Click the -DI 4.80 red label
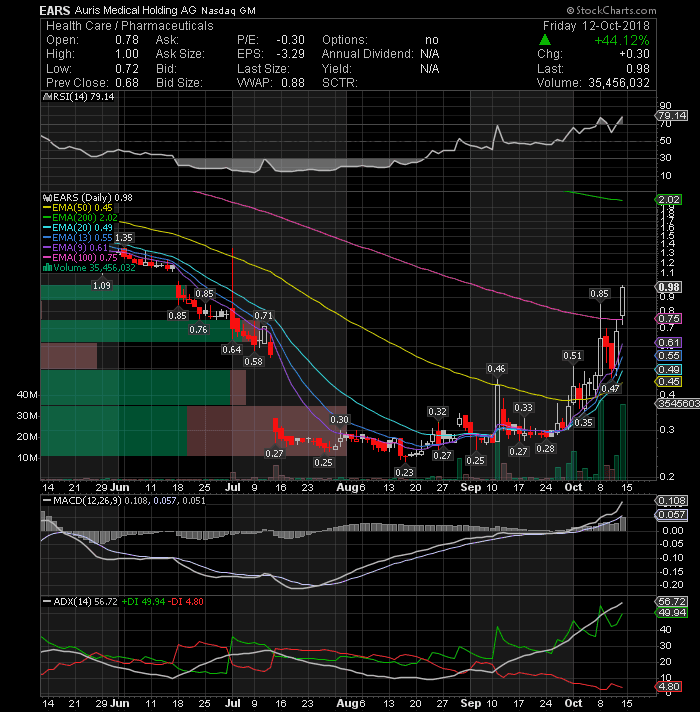Screen dimensions: 700x712 pos(186,601)
